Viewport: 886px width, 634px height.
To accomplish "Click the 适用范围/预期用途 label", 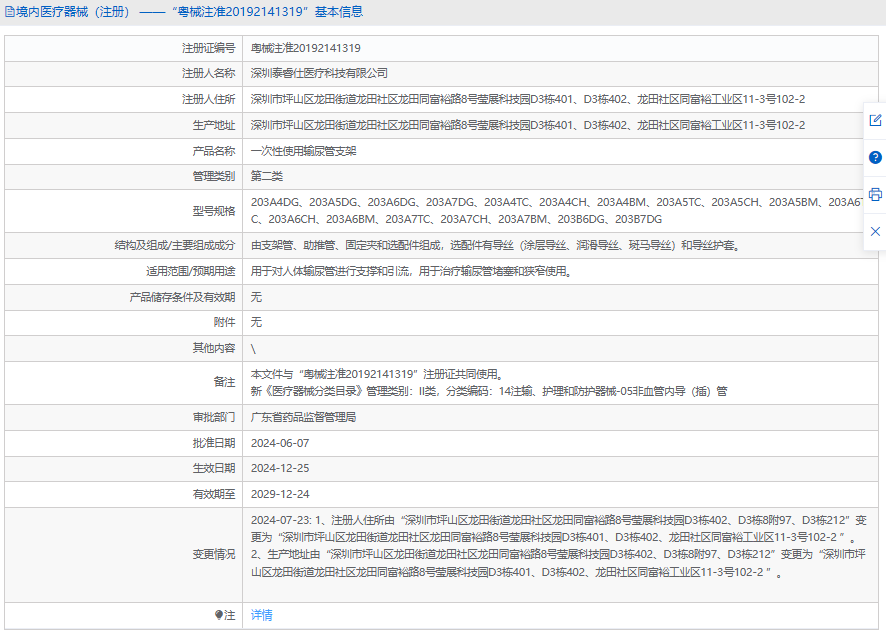I will (x=190, y=271).
